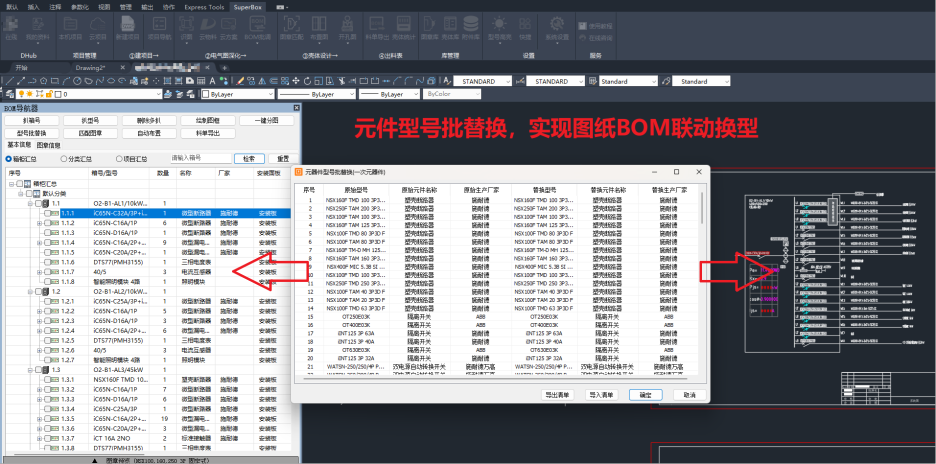The width and height of the screenshot is (936, 464).
Task: Select the multiline Text tool
Action: point(214,81)
